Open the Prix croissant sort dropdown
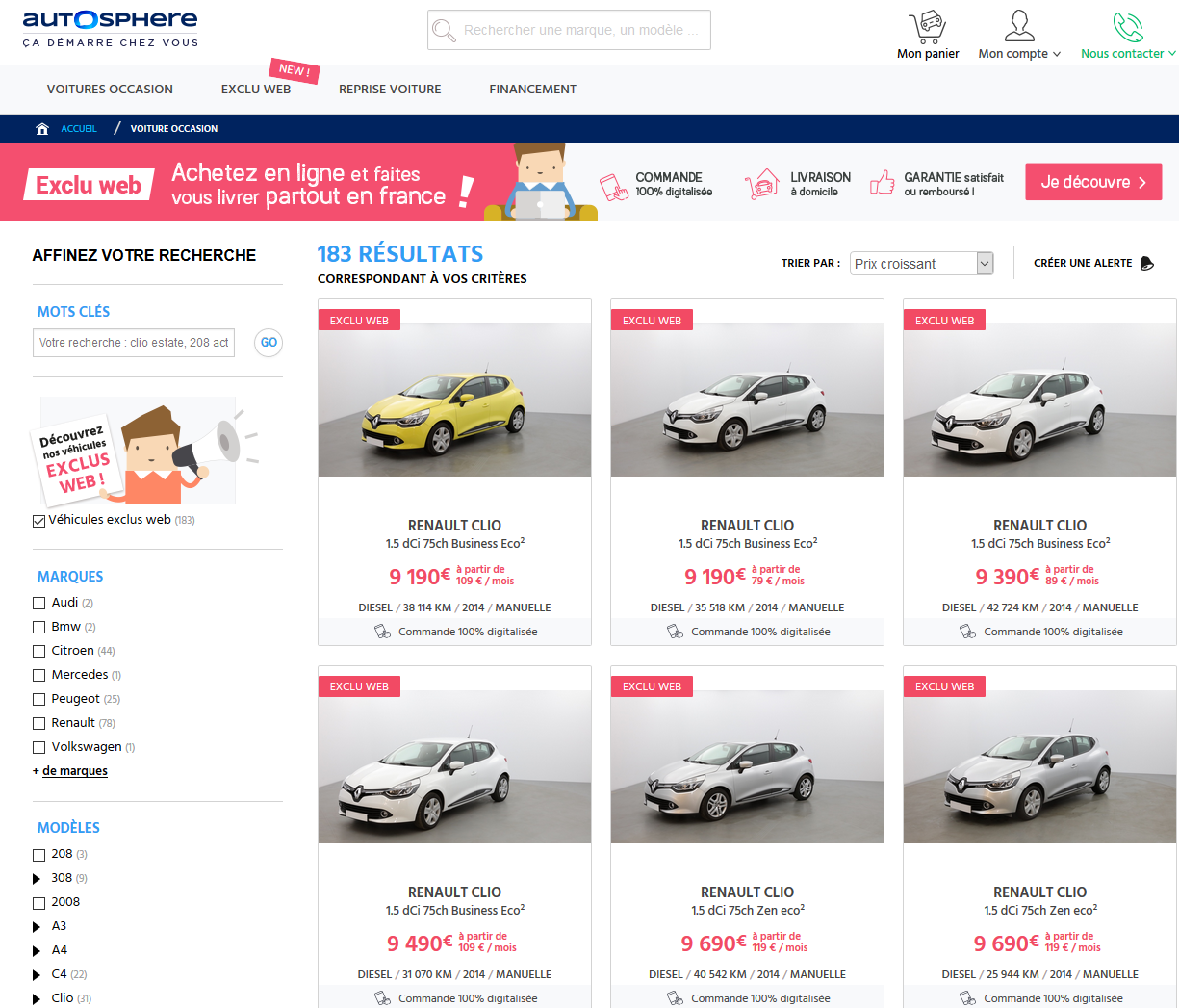The image size is (1179, 1008). point(920,263)
